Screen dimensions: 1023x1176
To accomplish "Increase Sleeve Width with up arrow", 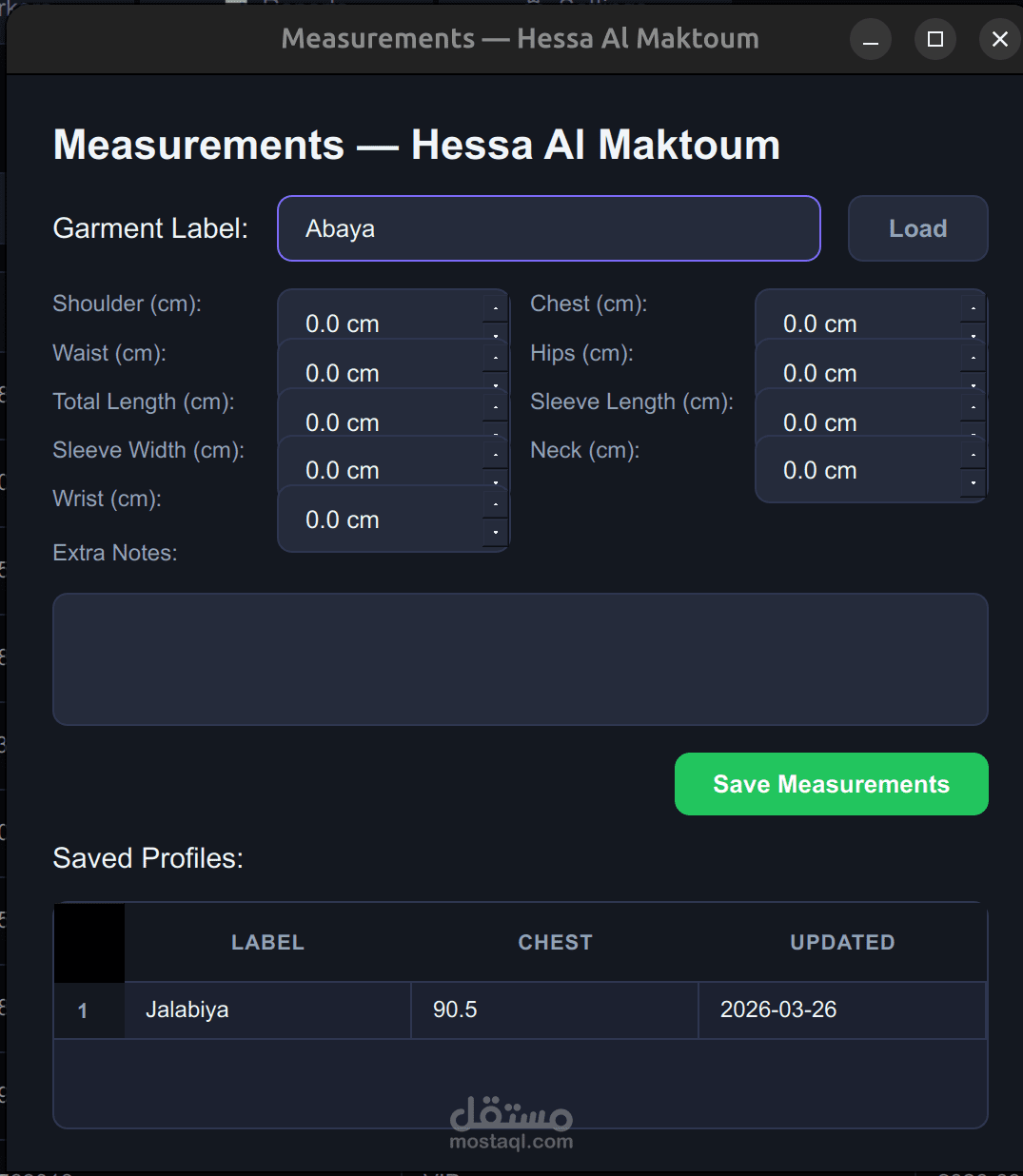I will point(496,455).
